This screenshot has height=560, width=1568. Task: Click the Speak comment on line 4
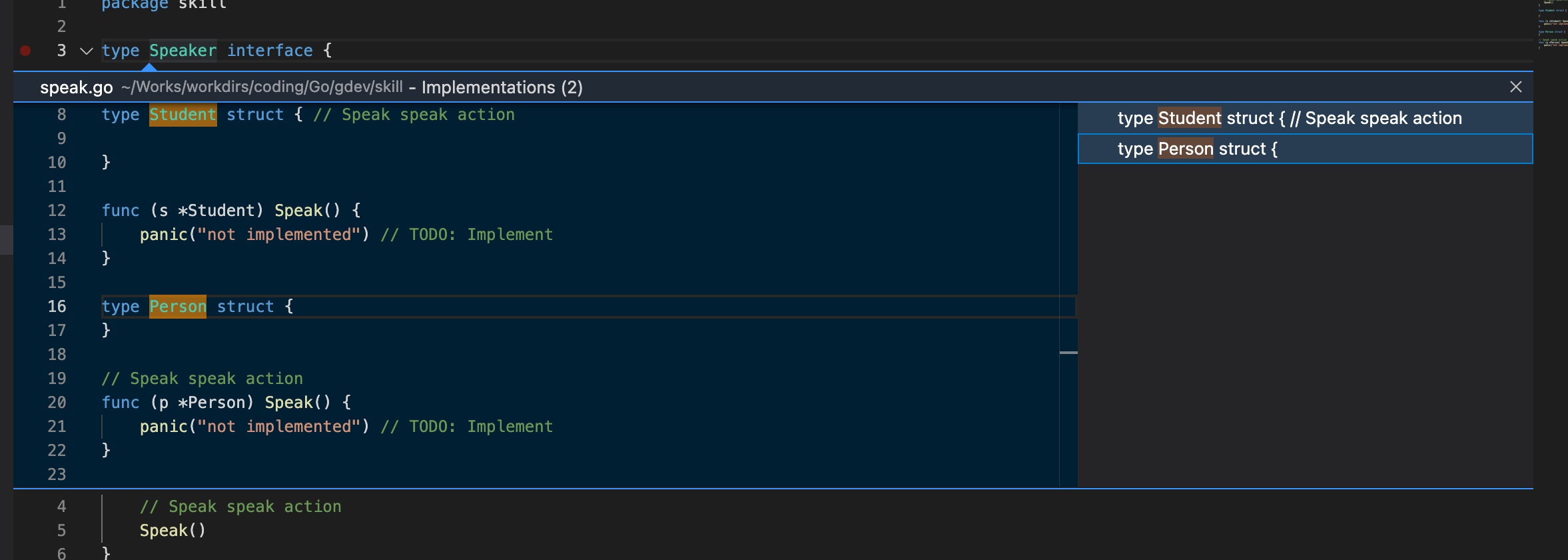coord(240,507)
